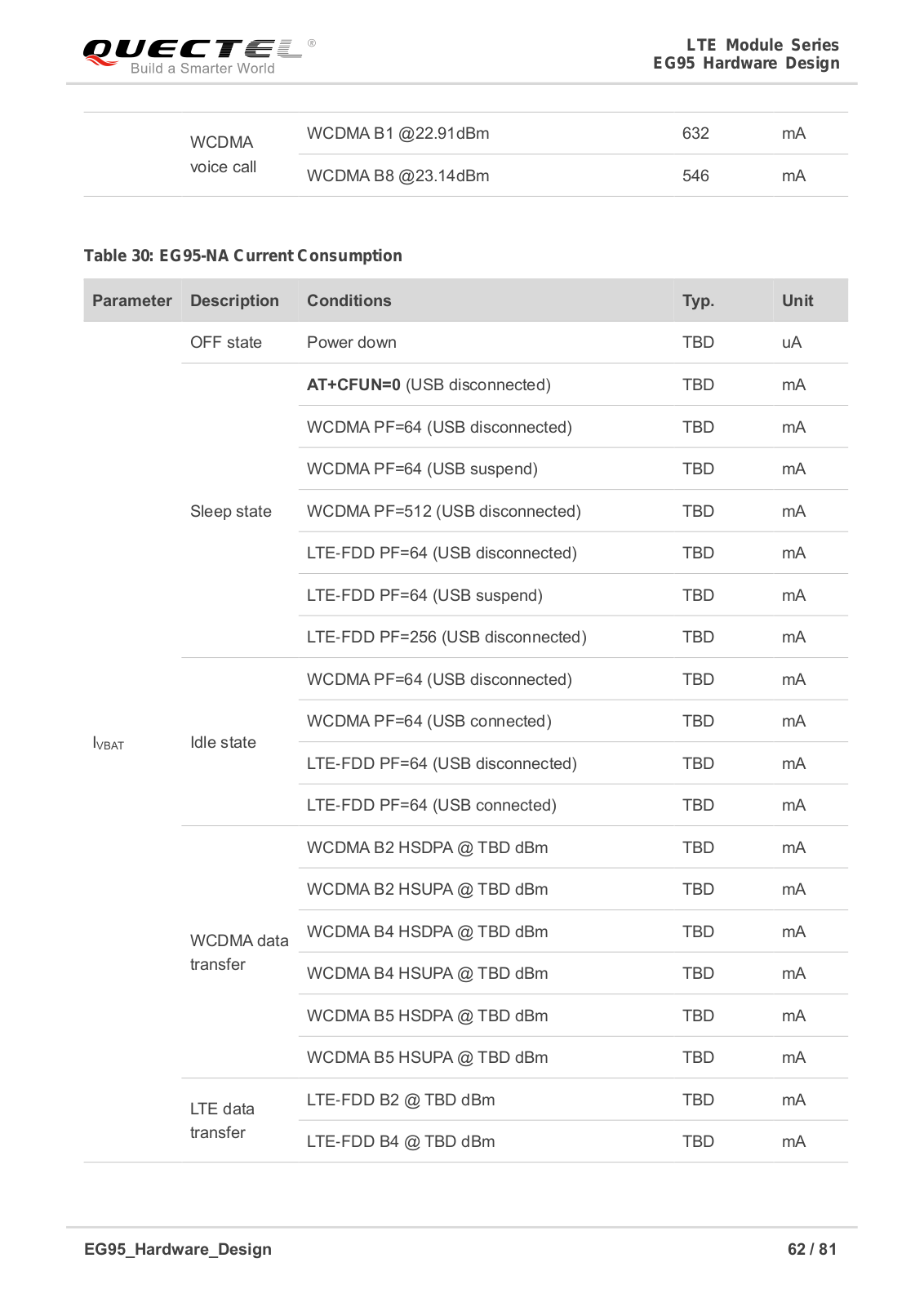The image size is (924, 1307).
Task: Click the Idle state description cell
Action: coord(223,742)
